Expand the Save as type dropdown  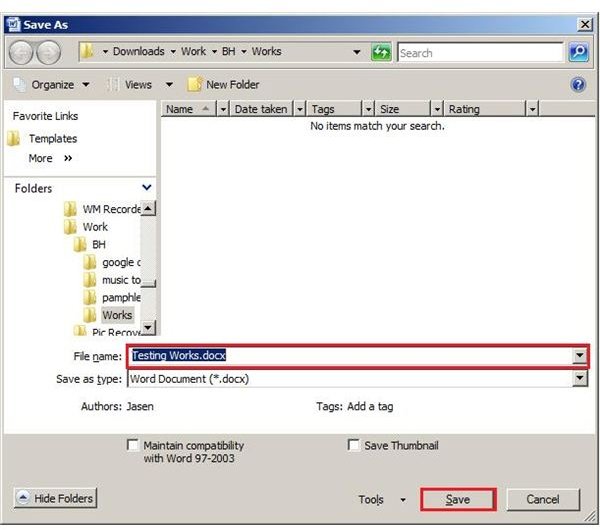pyautogui.click(x=579, y=378)
